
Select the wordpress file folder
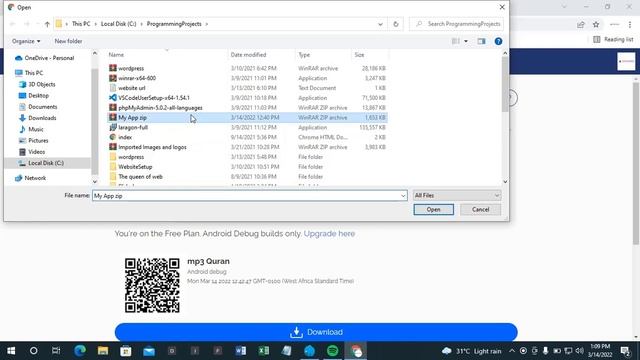[x=247, y=157]
